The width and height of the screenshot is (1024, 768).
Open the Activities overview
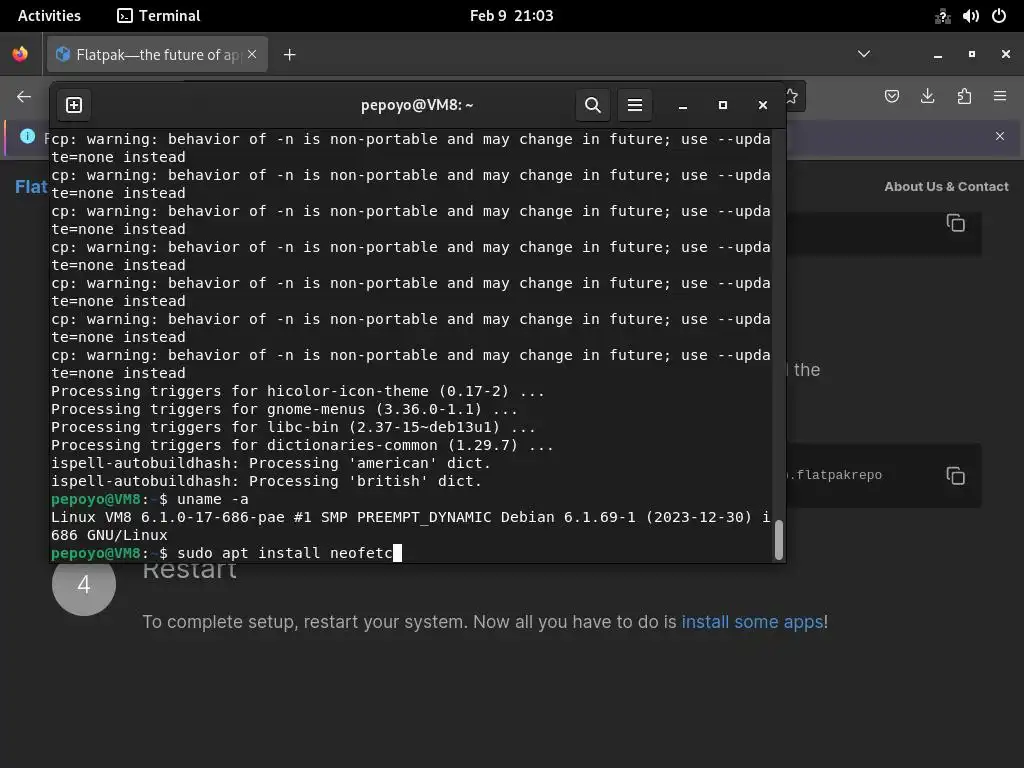[49, 16]
